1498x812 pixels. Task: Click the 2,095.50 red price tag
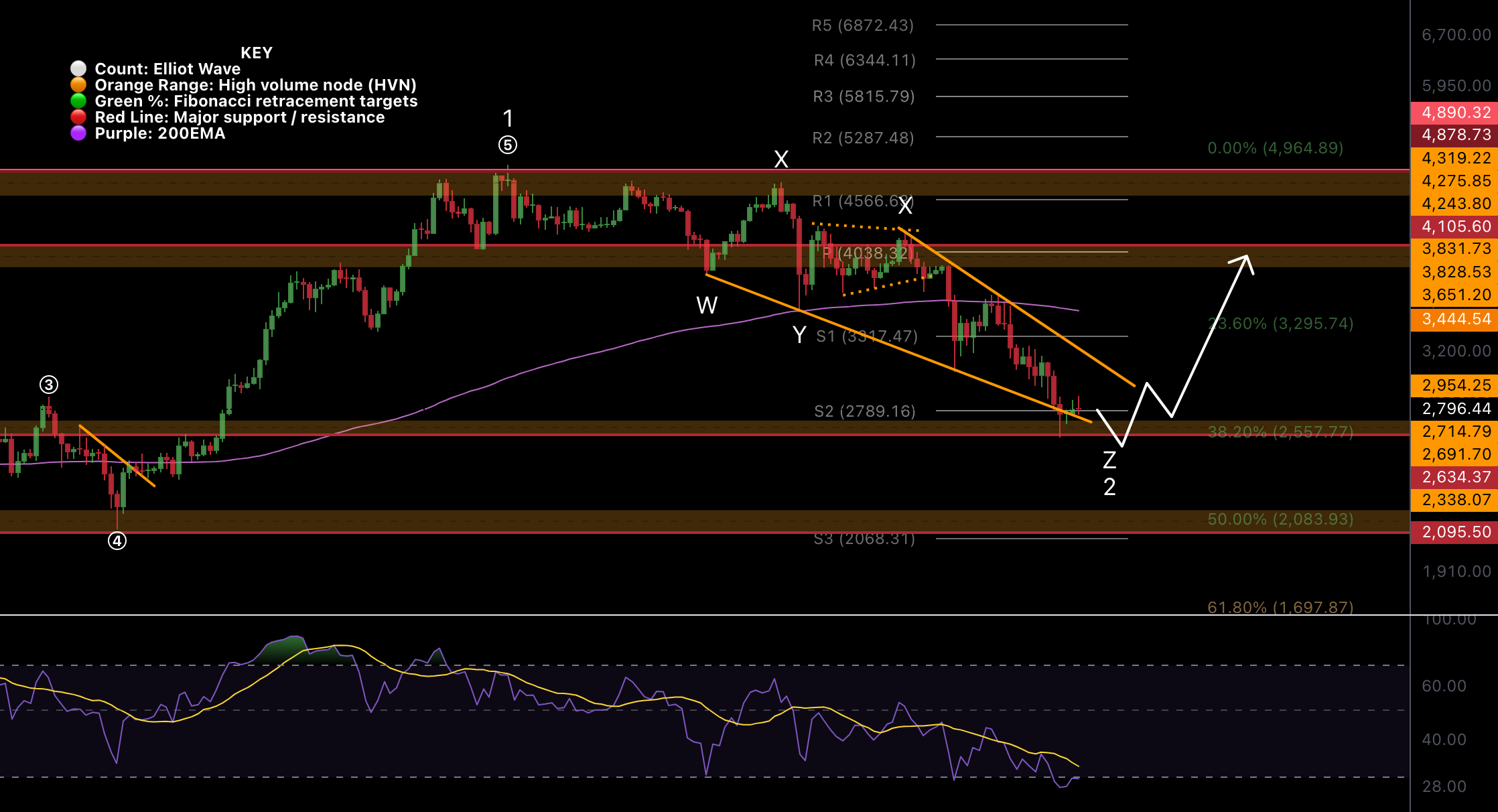point(1455,532)
